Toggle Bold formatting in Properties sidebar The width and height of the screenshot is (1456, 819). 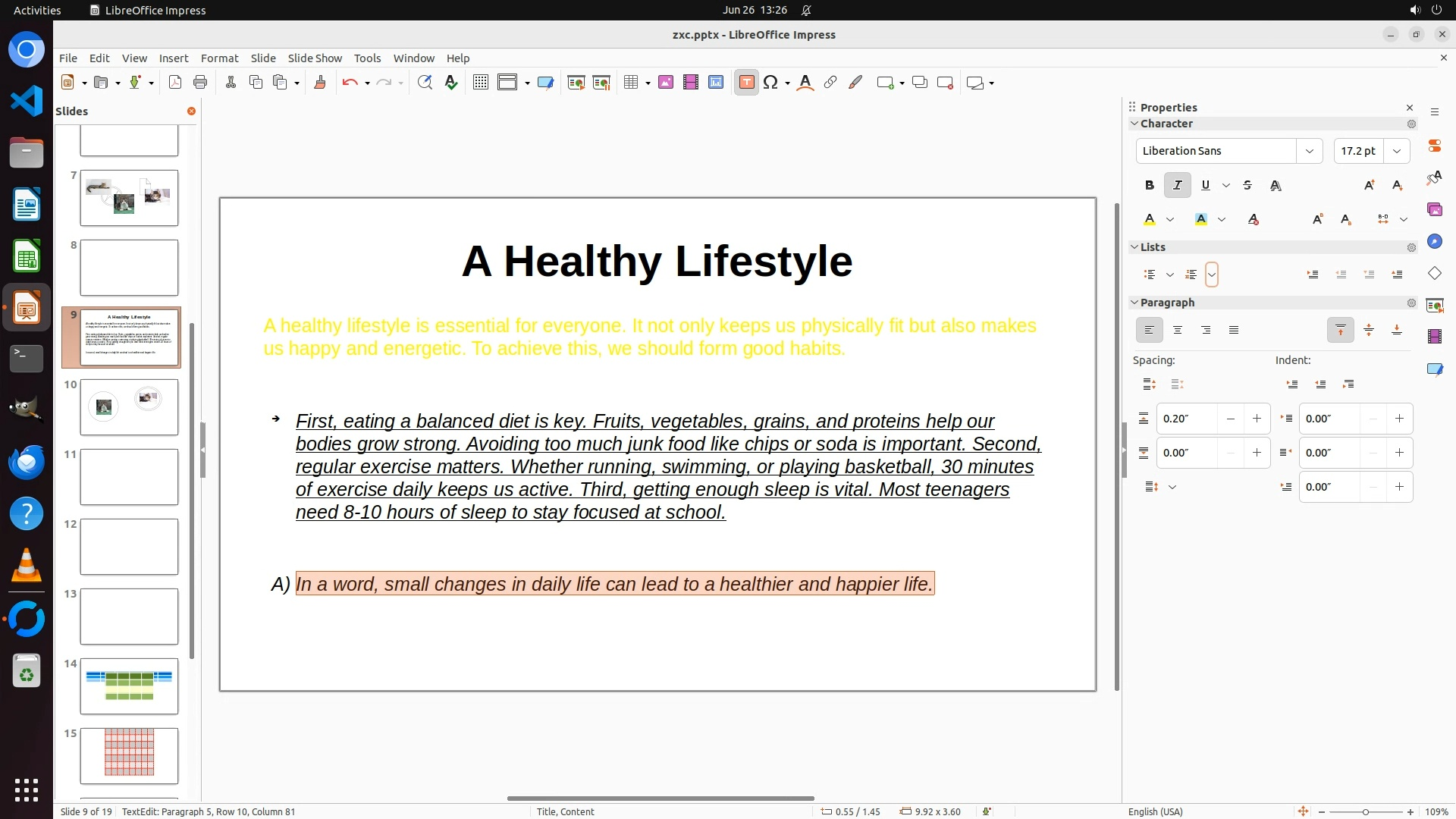tap(1149, 185)
